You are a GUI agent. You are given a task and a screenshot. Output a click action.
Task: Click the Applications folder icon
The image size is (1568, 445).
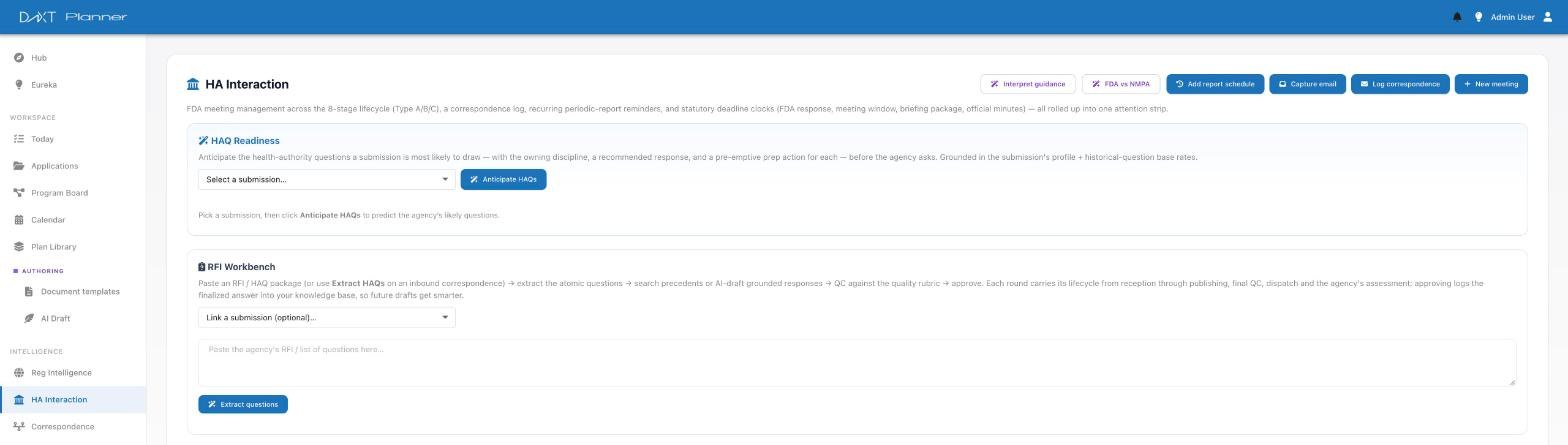tap(19, 166)
